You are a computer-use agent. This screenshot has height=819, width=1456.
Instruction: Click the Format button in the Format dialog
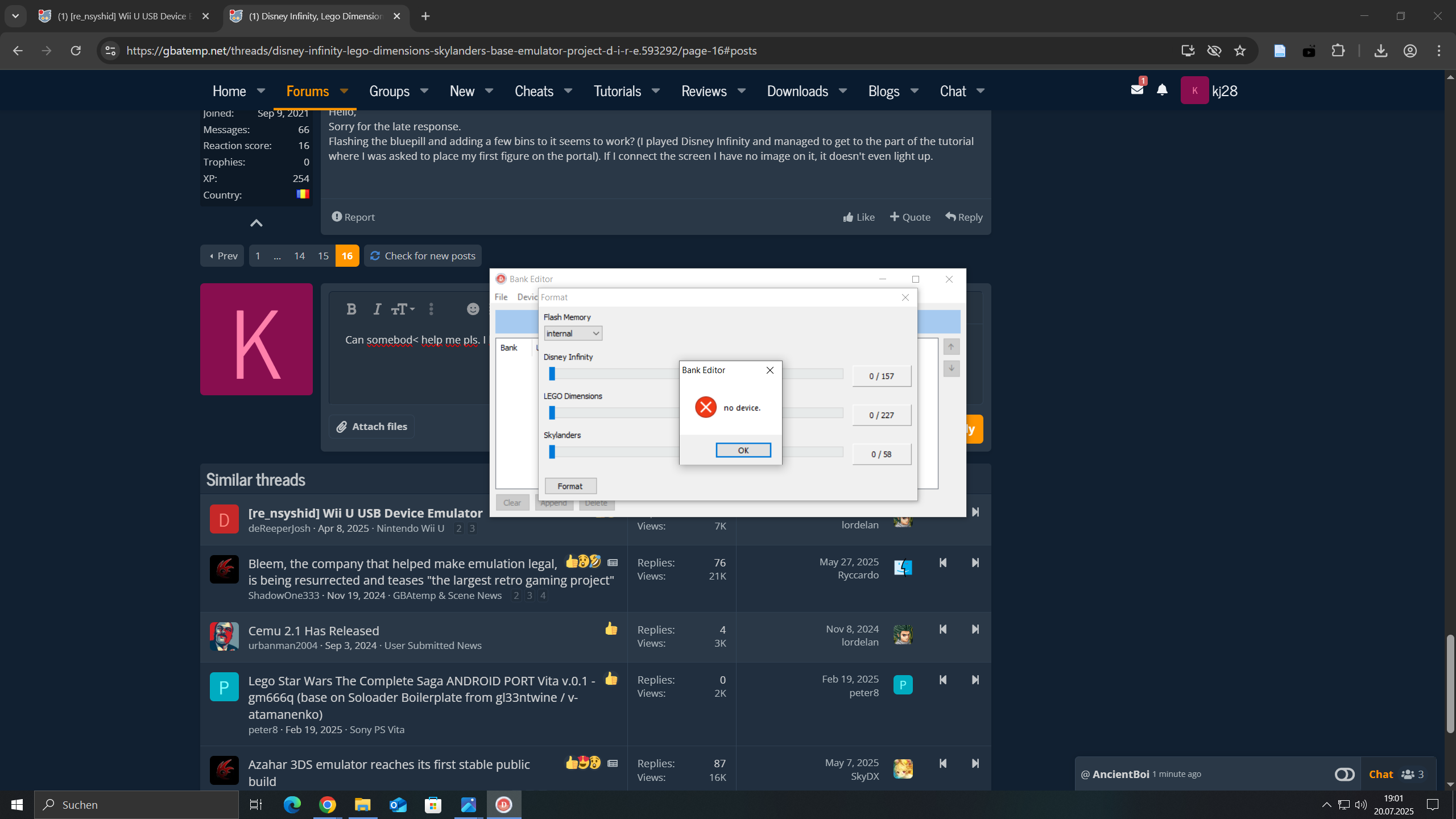click(570, 486)
